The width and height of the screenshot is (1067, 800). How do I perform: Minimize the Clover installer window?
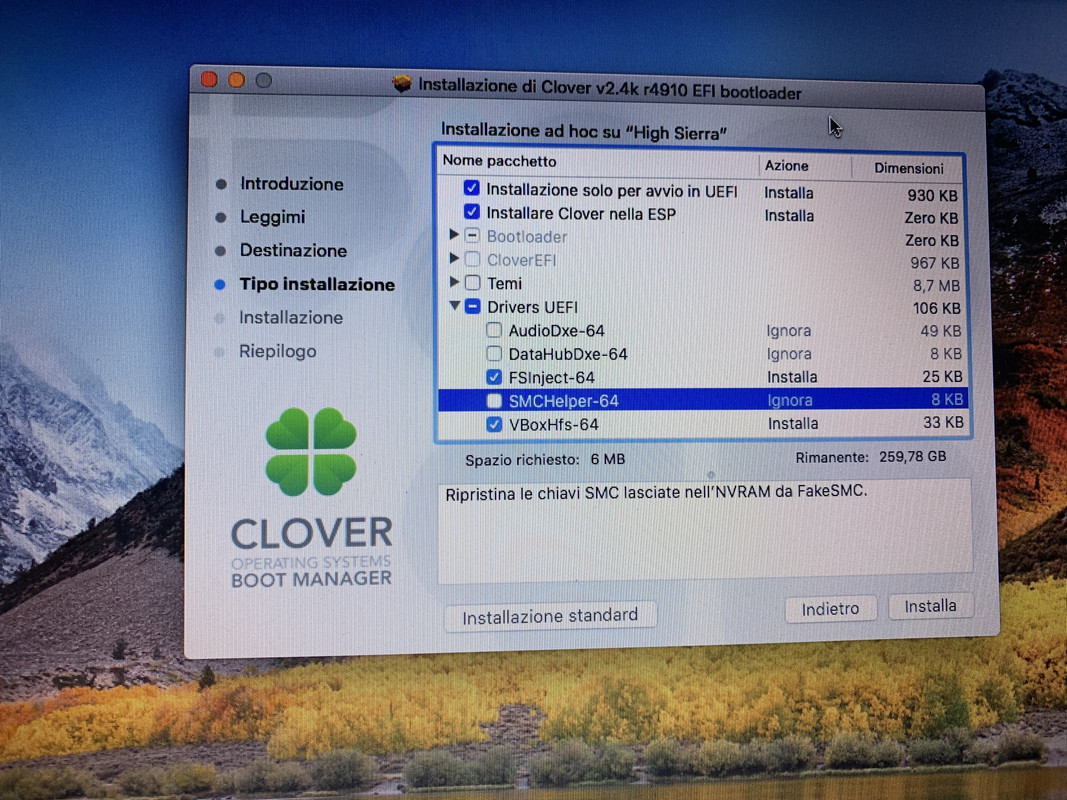click(236, 80)
